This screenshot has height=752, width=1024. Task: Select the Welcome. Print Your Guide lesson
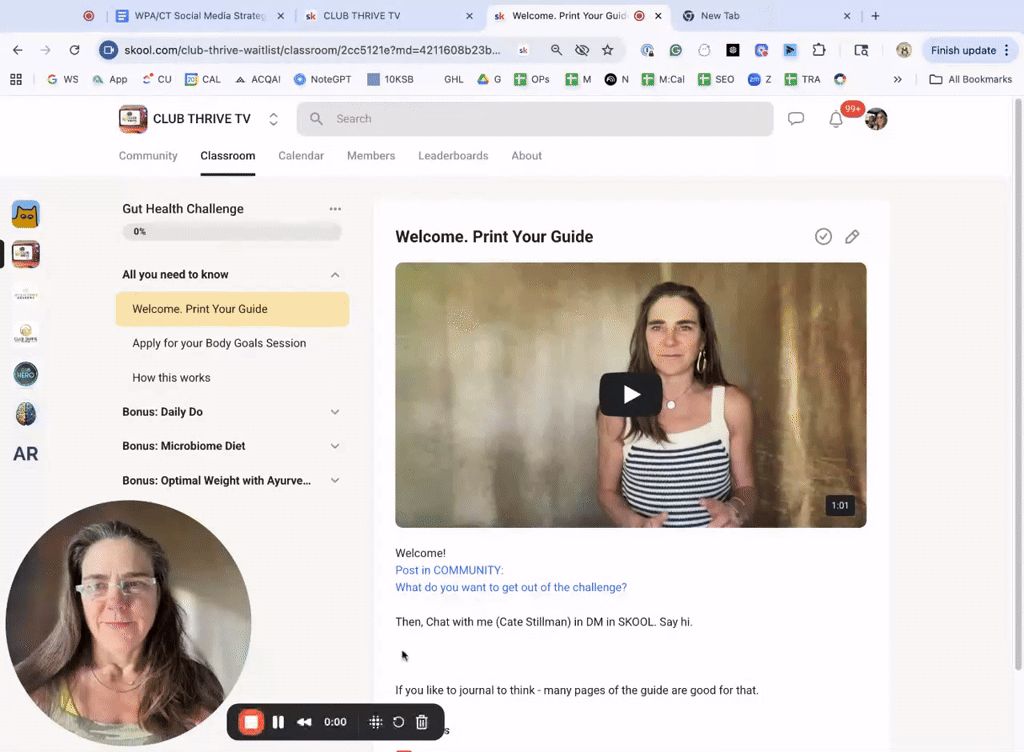tap(232, 309)
